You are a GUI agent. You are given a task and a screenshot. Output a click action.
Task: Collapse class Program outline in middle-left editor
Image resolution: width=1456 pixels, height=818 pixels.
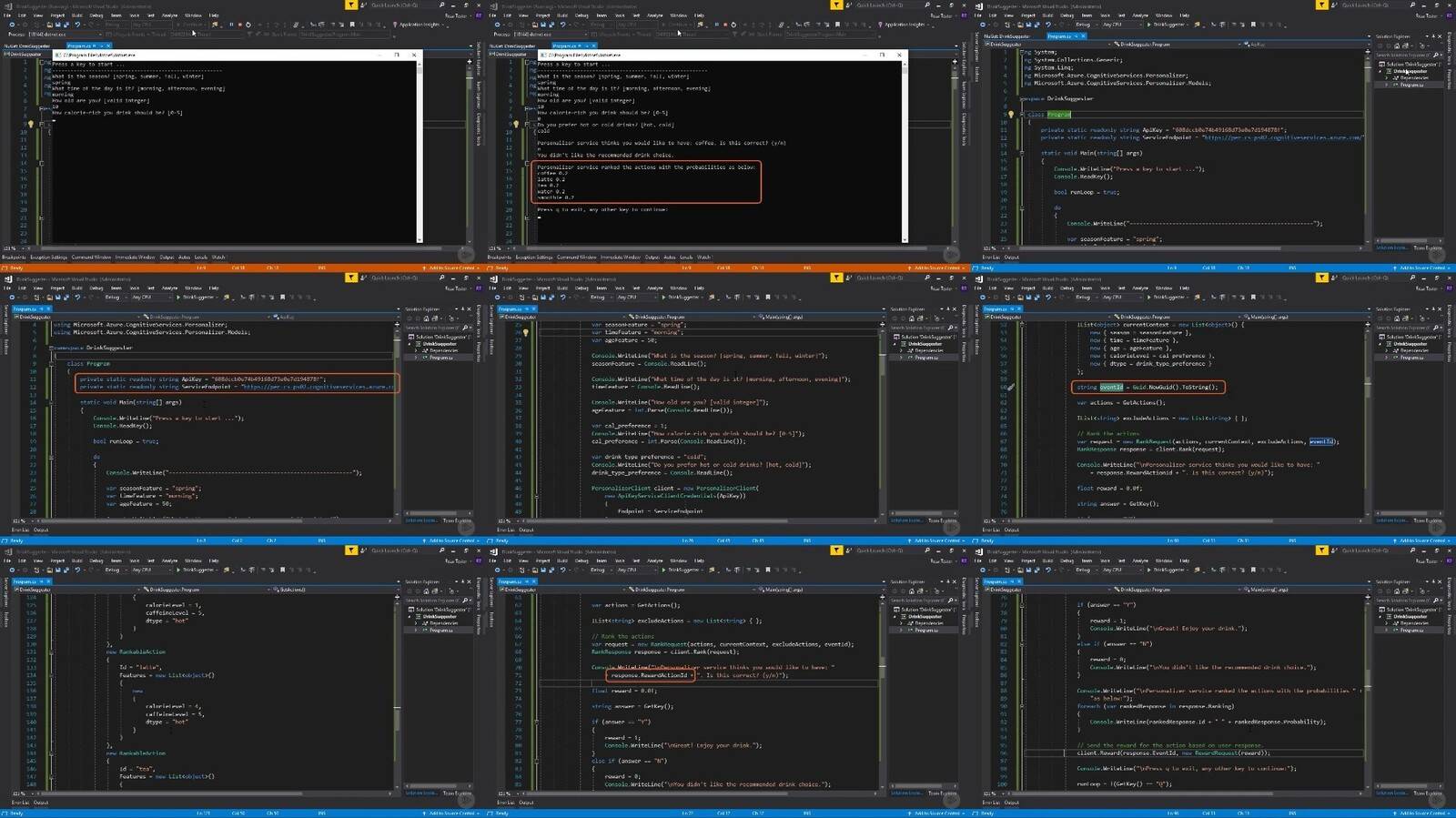[51, 363]
